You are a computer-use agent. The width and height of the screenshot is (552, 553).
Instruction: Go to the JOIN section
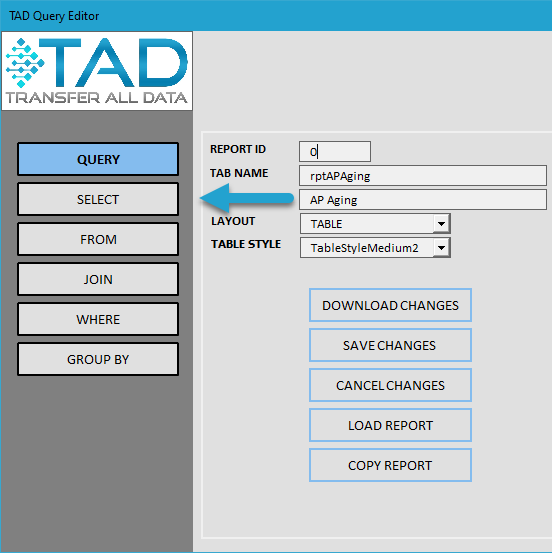coord(98,279)
